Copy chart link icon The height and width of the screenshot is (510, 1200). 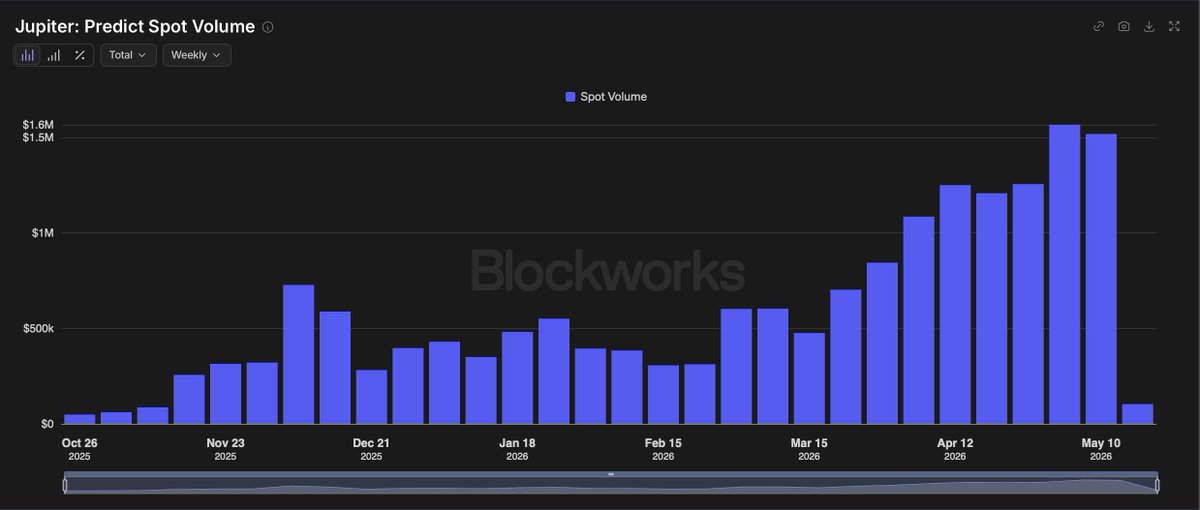[x=1099, y=26]
